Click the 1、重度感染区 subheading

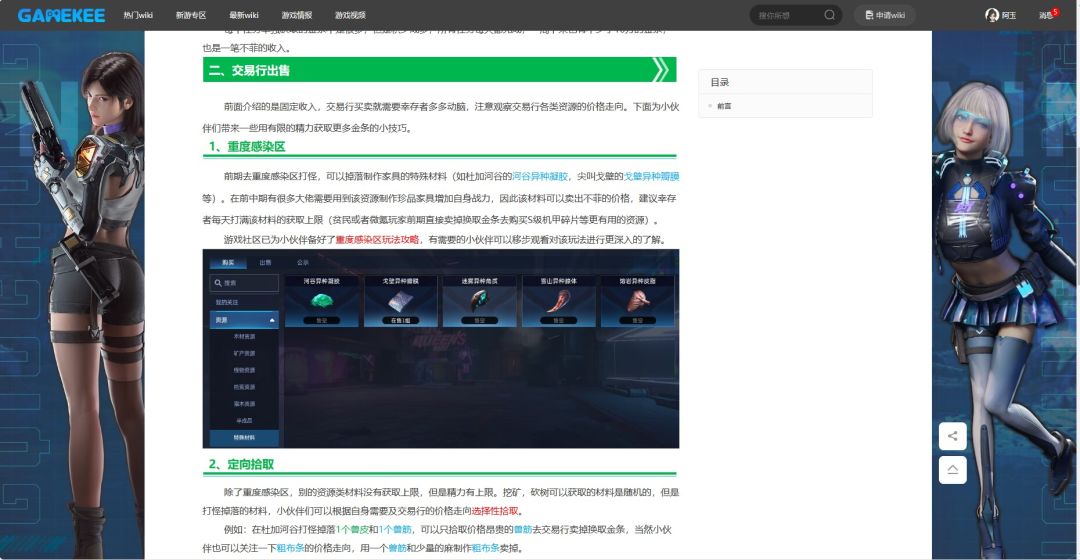tap(247, 147)
